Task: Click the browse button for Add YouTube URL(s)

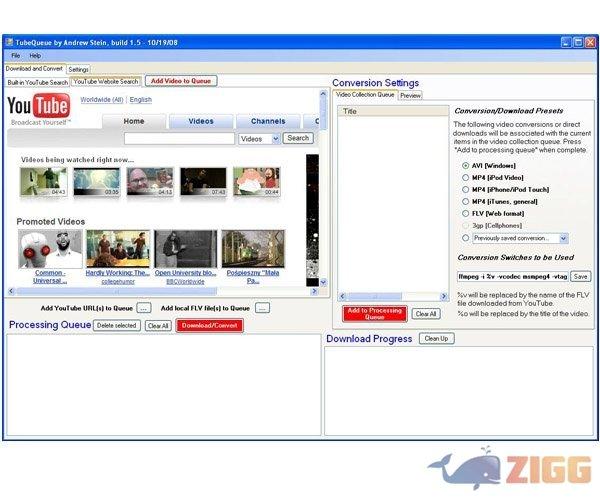Action: pos(144,308)
